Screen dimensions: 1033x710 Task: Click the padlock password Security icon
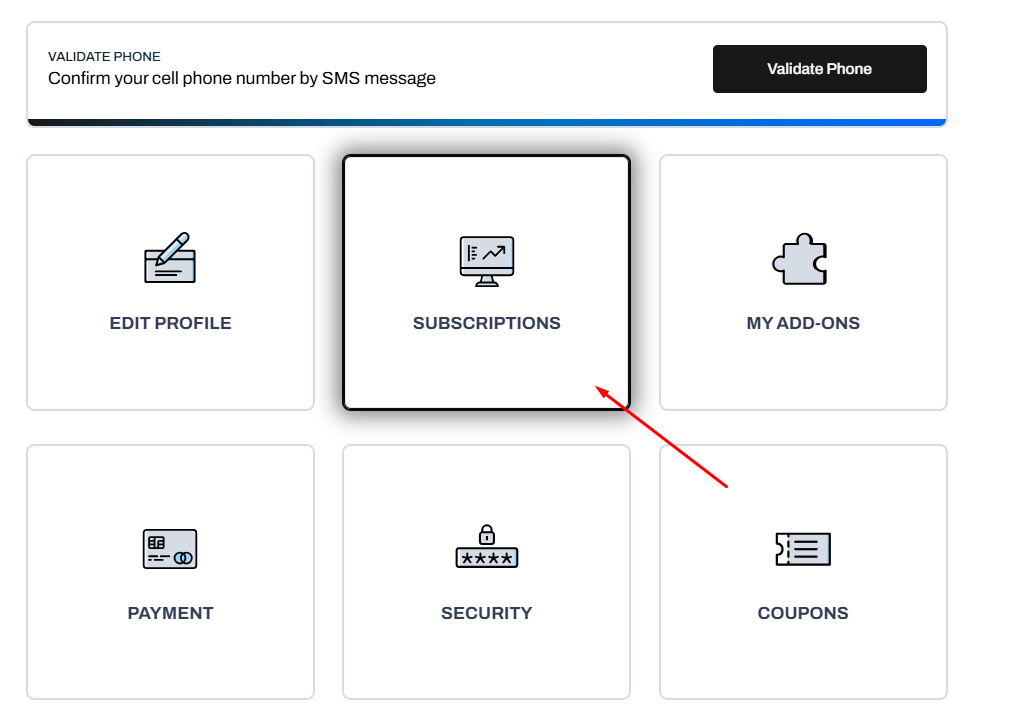click(487, 546)
